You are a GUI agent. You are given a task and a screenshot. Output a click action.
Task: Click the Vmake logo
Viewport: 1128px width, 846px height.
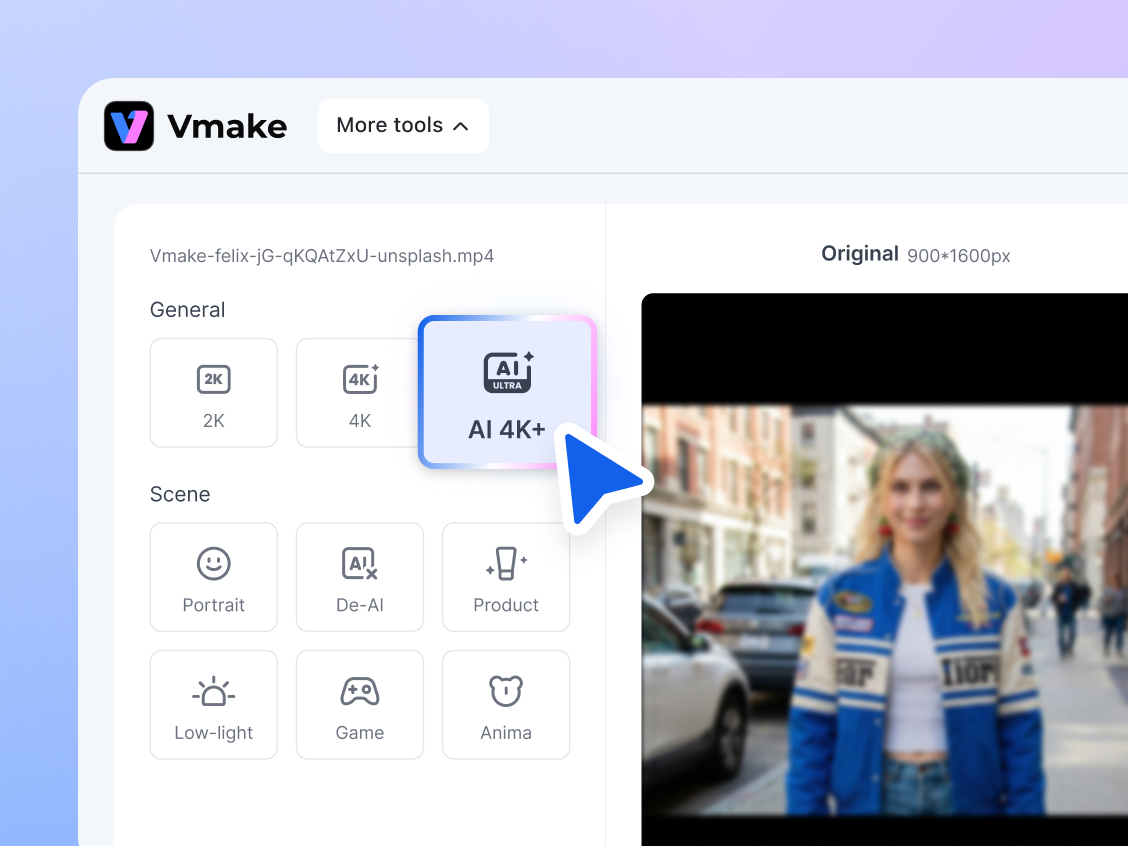pos(128,126)
